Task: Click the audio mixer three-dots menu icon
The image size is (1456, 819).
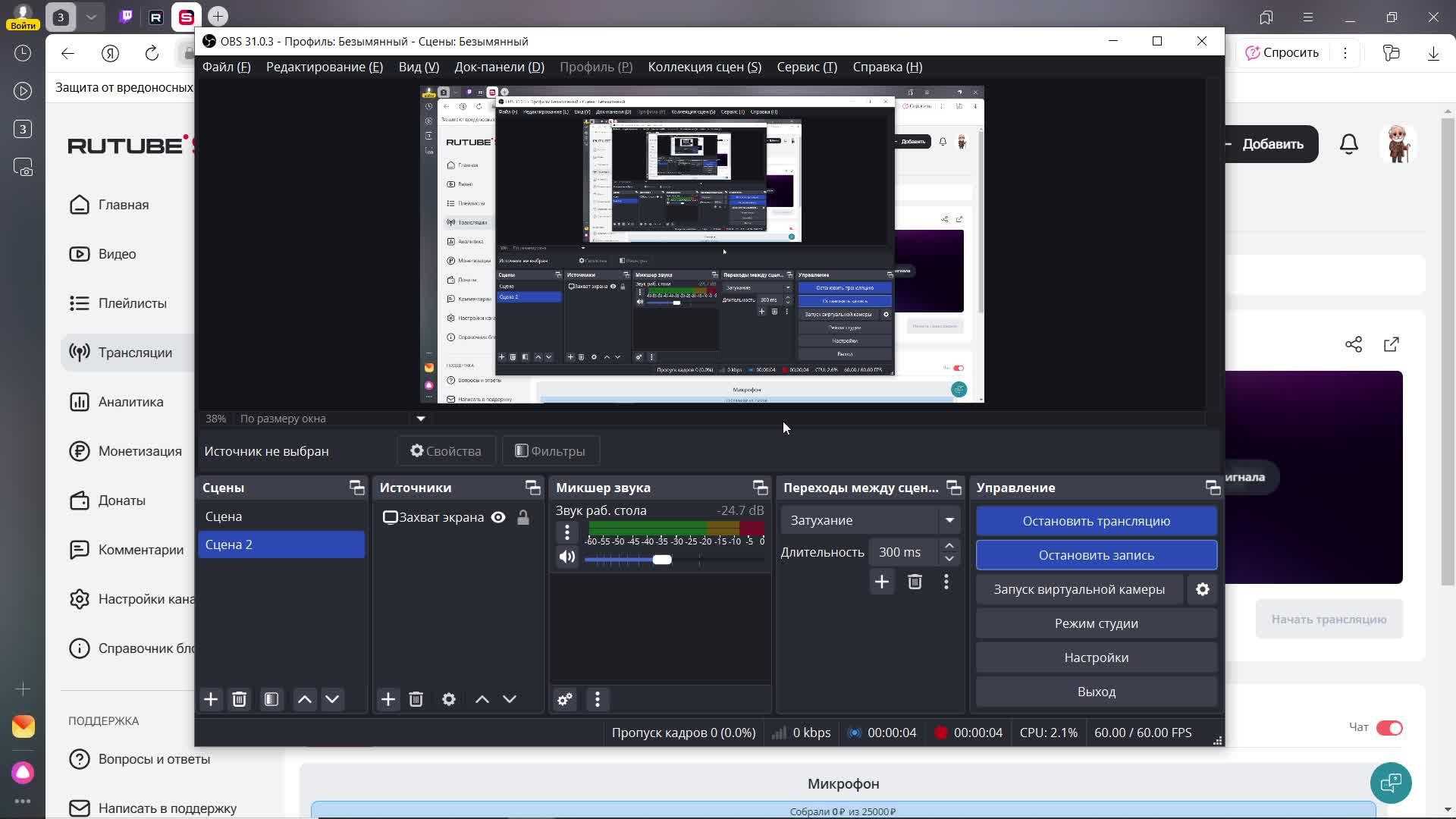Action: [598, 699]
